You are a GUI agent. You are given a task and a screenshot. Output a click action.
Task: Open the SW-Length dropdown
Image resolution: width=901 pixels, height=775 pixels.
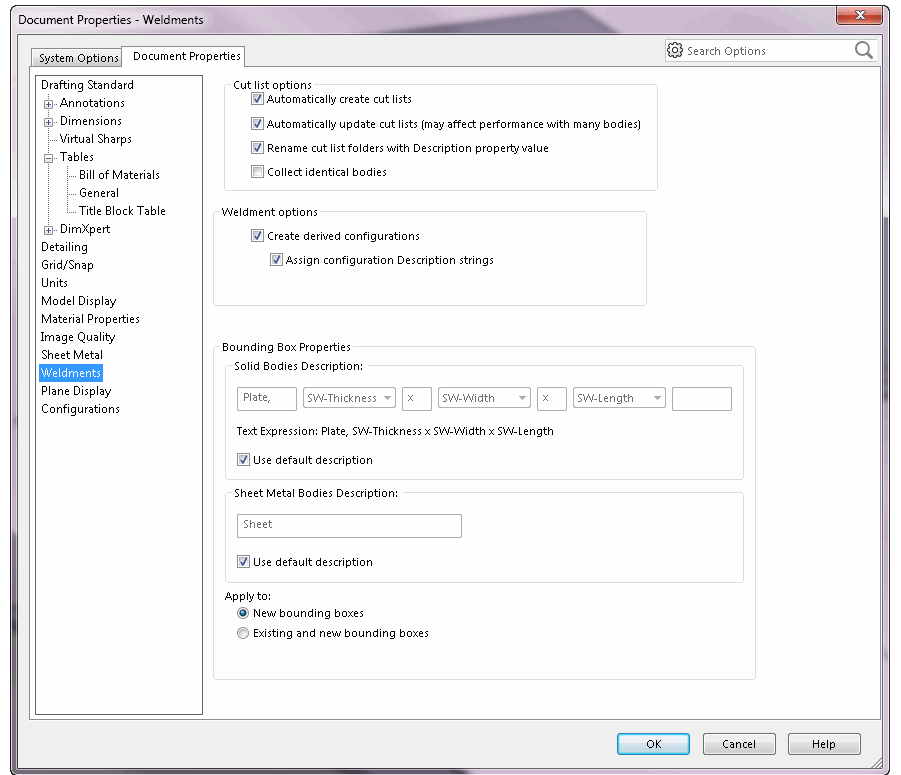(x=619, y=398)
